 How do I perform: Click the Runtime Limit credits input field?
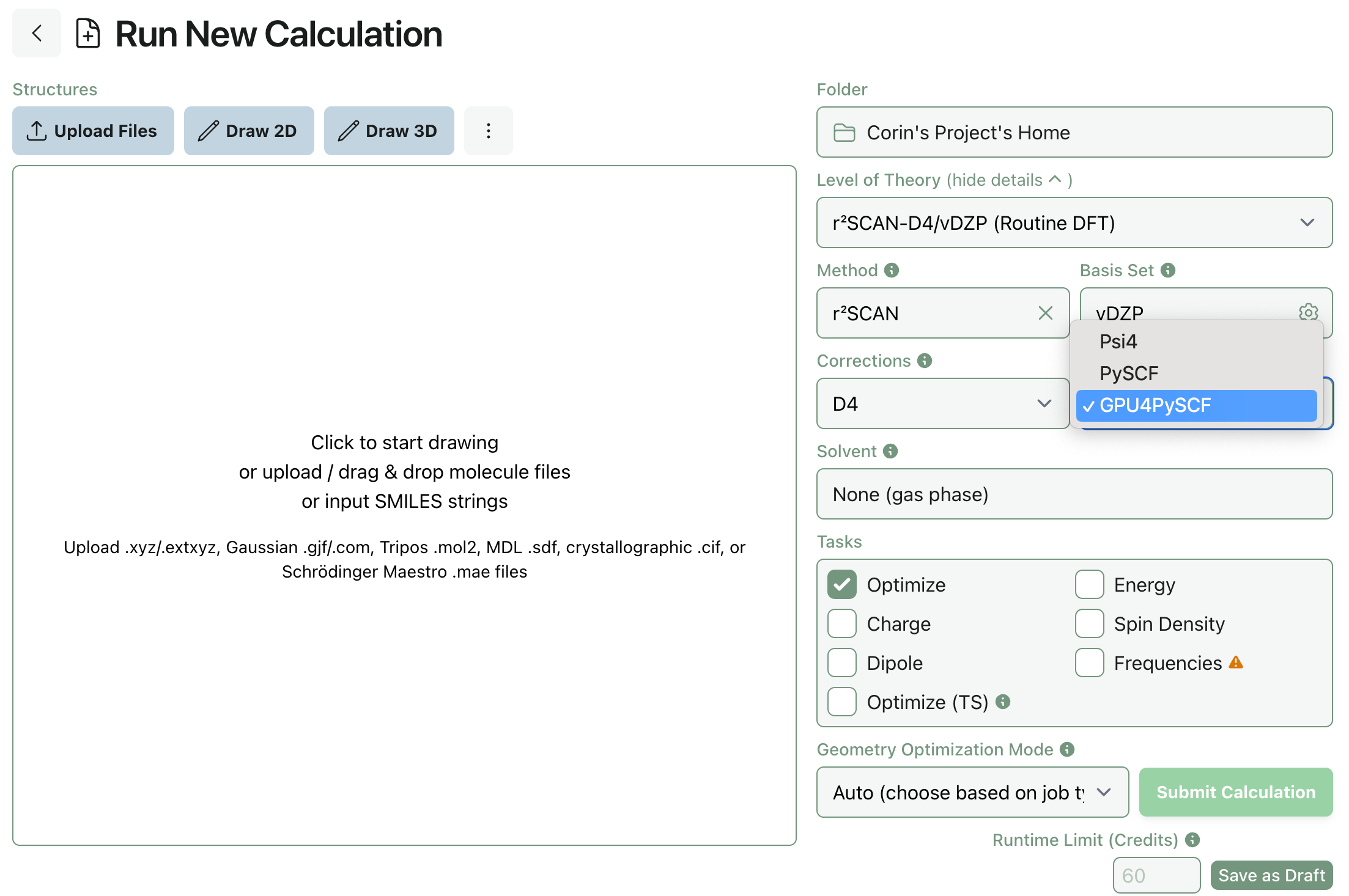click(1156, 875)
